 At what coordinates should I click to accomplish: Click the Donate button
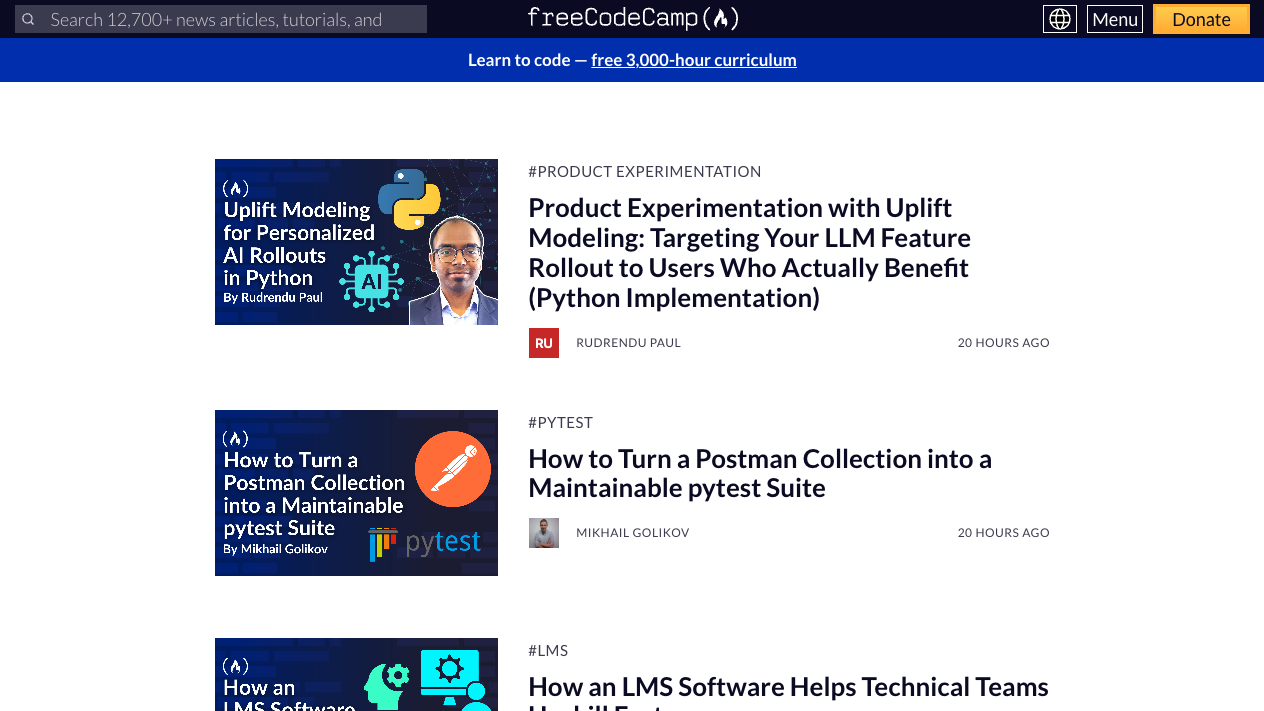[x=1201, y=19]
